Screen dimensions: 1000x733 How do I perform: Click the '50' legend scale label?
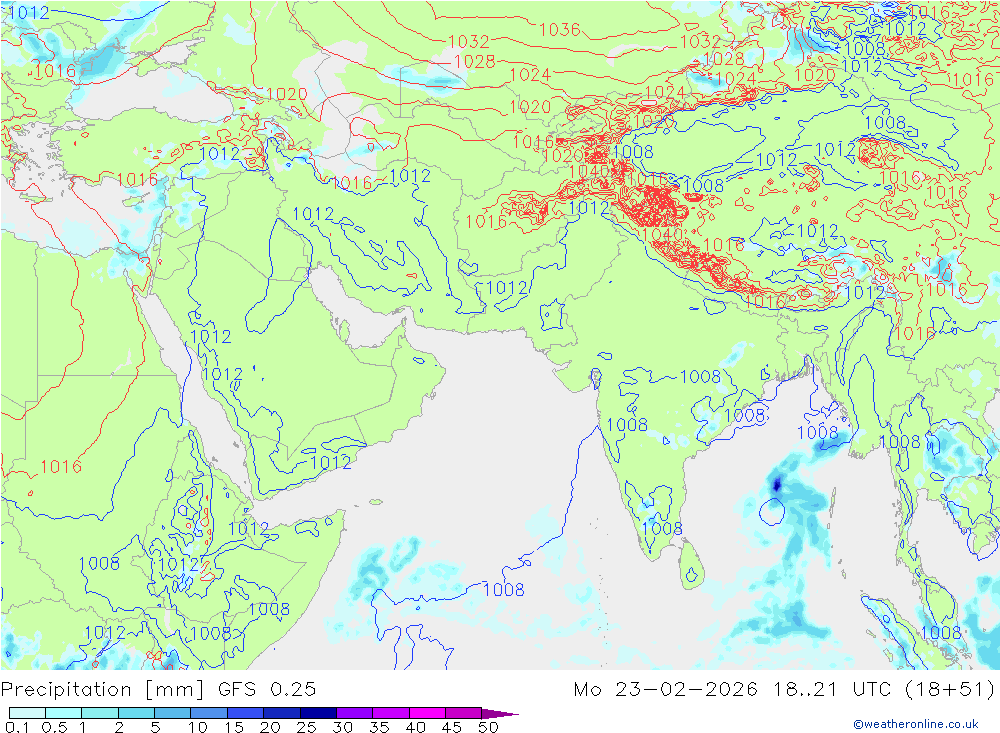point(489,727)
